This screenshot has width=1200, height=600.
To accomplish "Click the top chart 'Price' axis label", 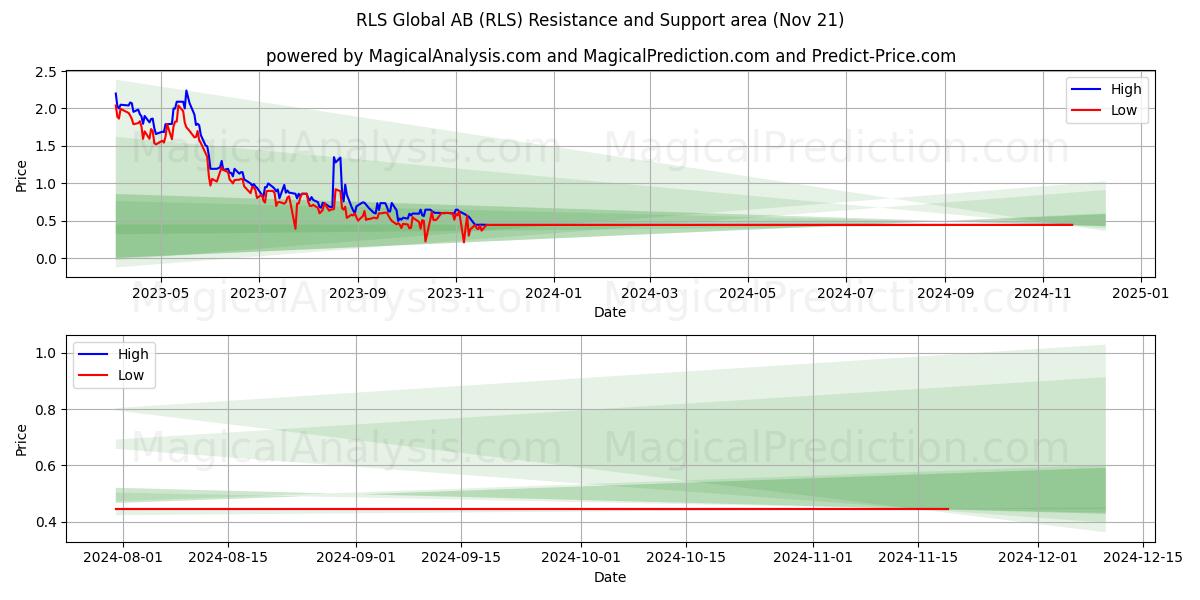I will [22, 174].
